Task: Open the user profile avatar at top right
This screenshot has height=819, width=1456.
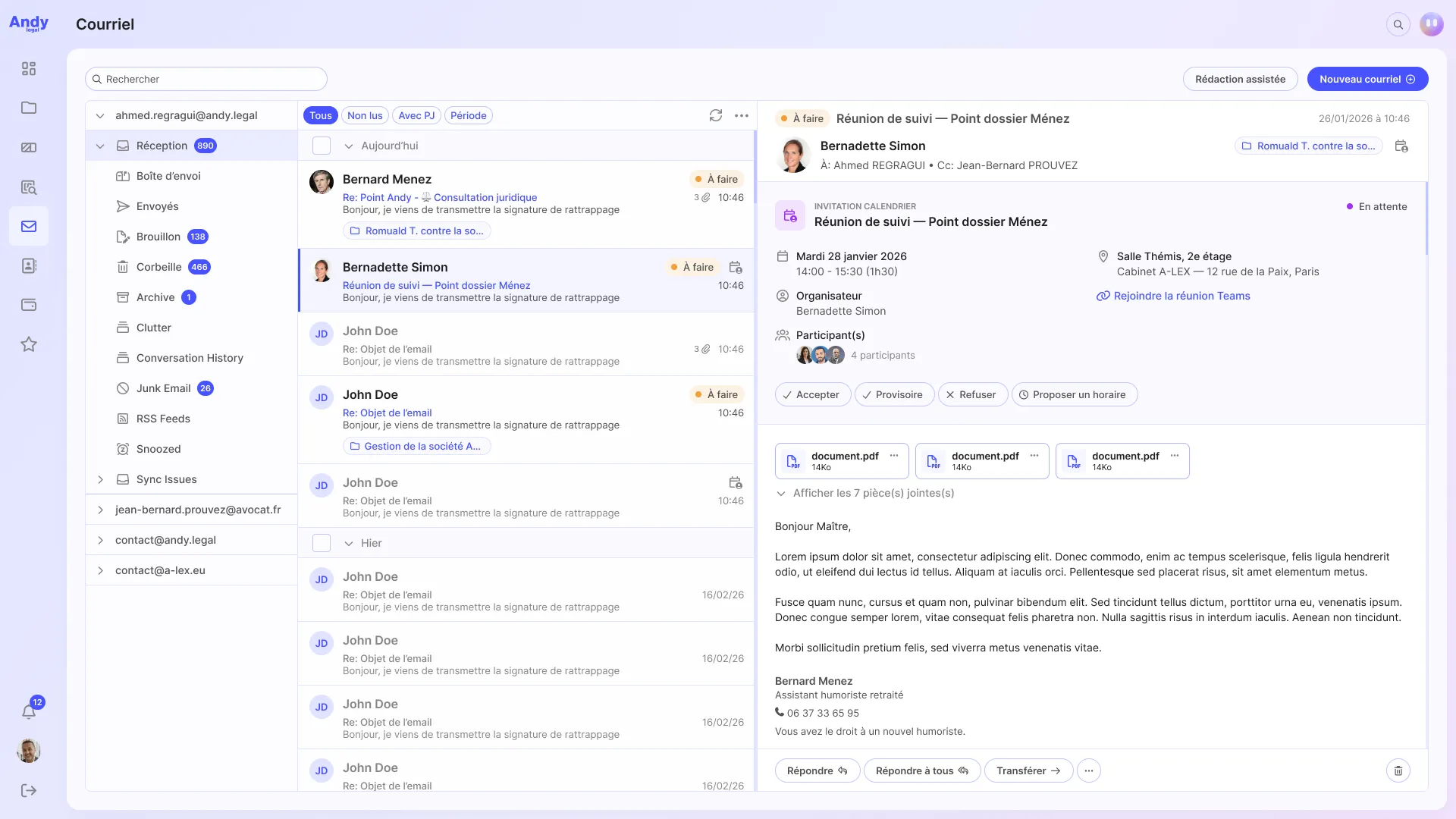Action: coord(1432,24)
